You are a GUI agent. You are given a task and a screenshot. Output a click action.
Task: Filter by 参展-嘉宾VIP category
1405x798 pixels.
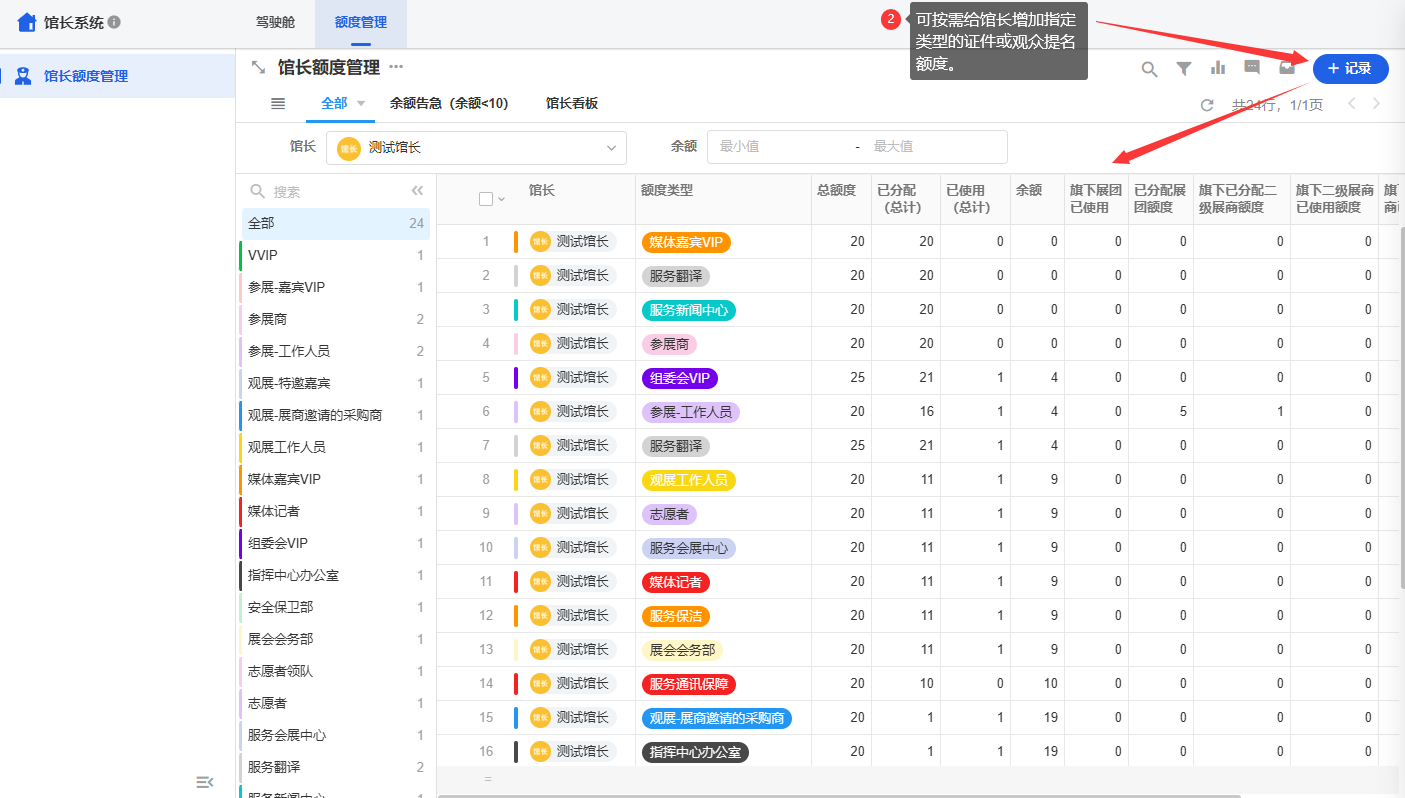pyautogui.click(x=336, y=287)
